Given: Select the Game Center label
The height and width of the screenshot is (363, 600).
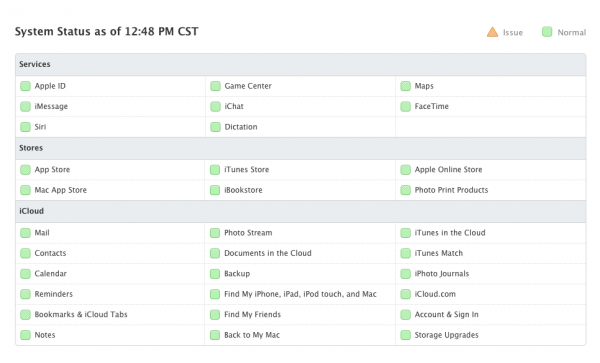Looking at the screenshot, I should point(248,86).
